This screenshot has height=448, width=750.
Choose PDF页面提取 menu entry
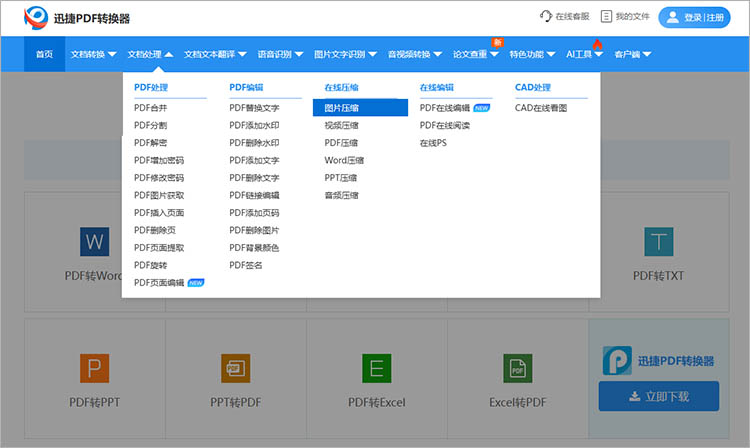159,248
